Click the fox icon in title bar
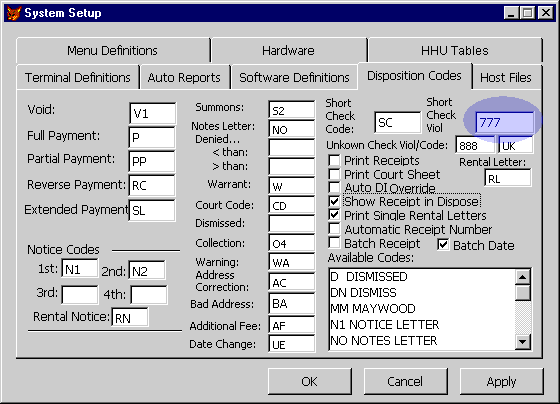 (14, 13)
